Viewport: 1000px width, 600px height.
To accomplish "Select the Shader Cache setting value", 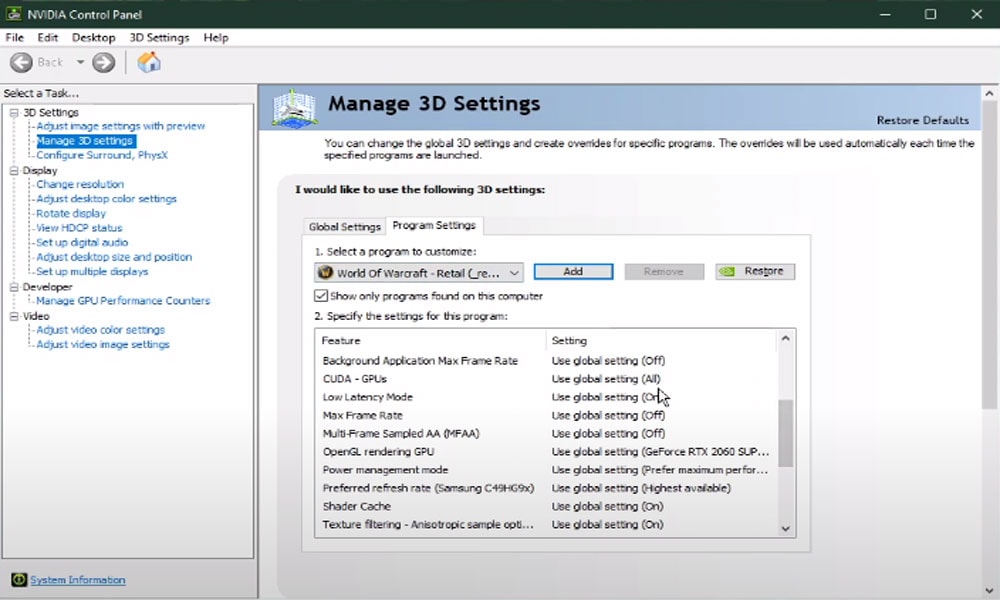I will click(x=607, y=506).
